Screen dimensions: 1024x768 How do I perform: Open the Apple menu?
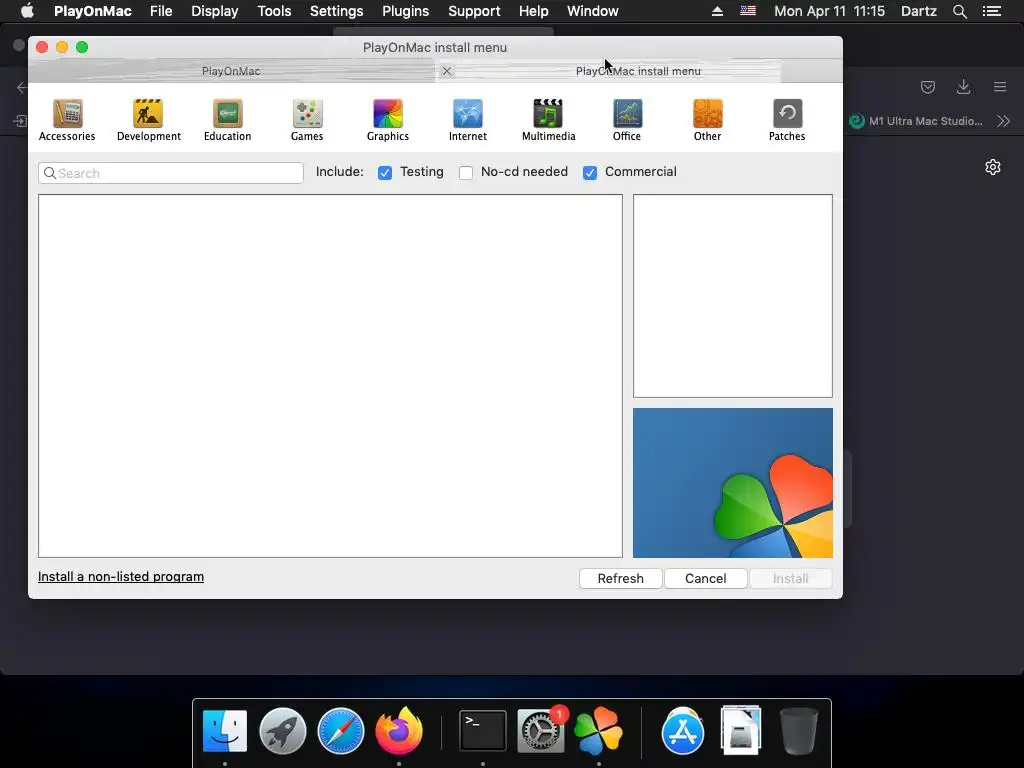pyautogui.click(x=27, y=11)
